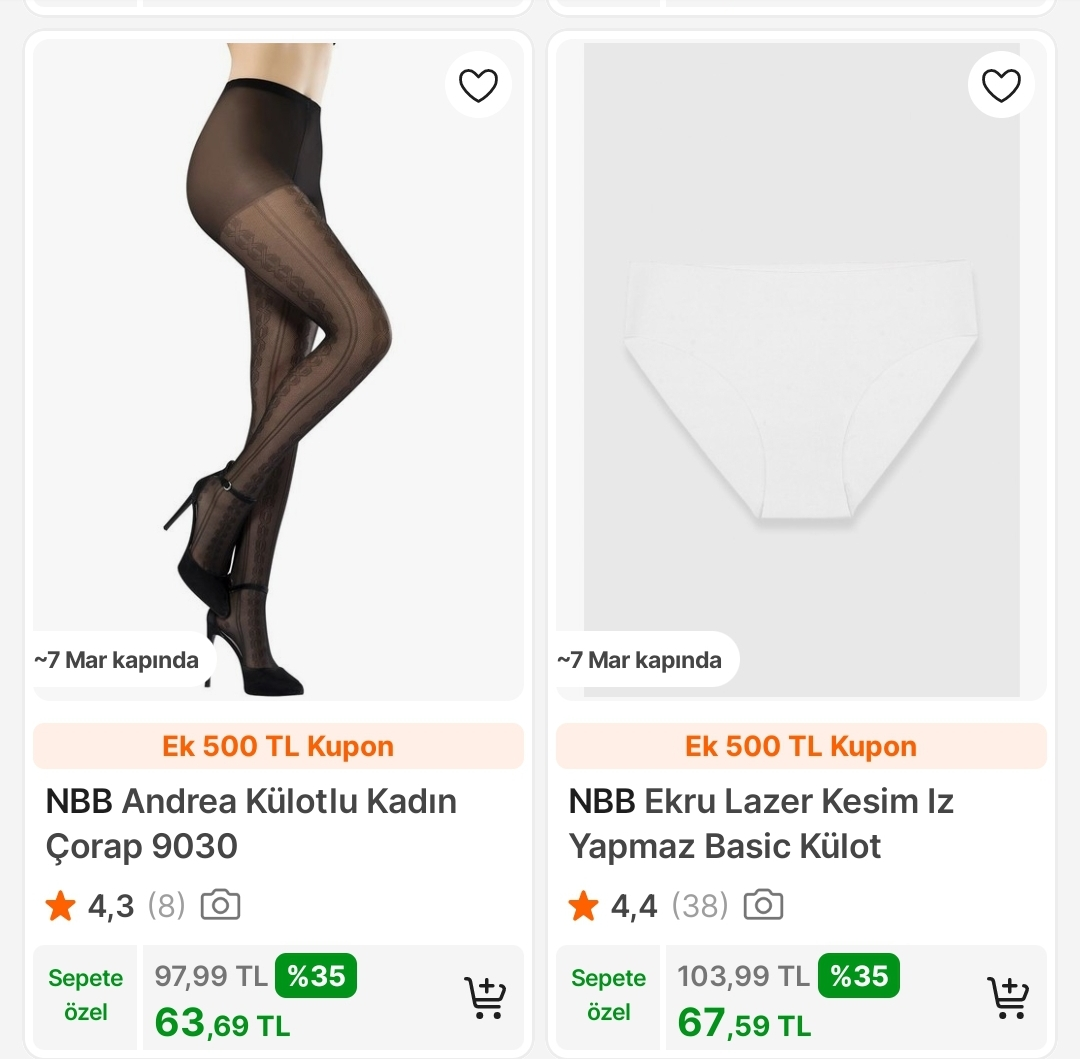Open the Ek 500 TL Kupon banner on left card
1080x1059 pixels.
[278, 745]
